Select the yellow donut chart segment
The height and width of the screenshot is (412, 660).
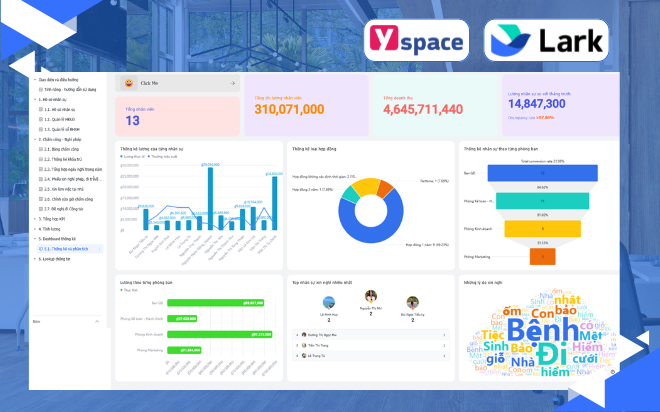click(365, 186)
